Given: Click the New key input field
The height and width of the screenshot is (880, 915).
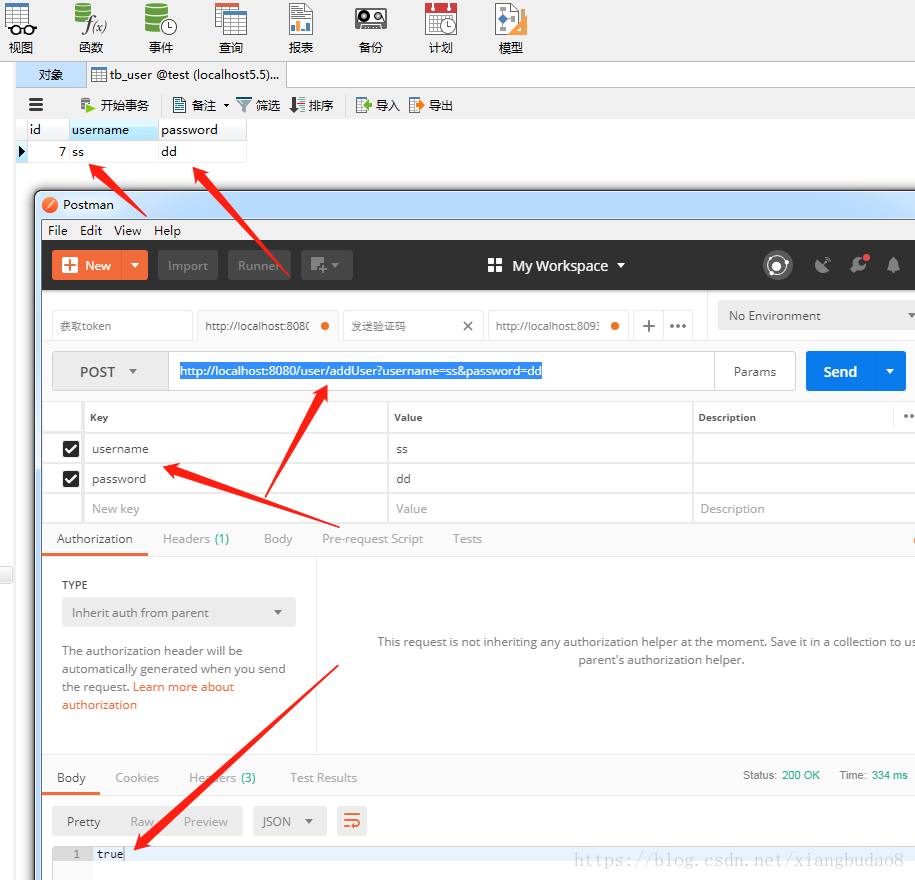Looking at the screenshot, I should coord(236,509).
